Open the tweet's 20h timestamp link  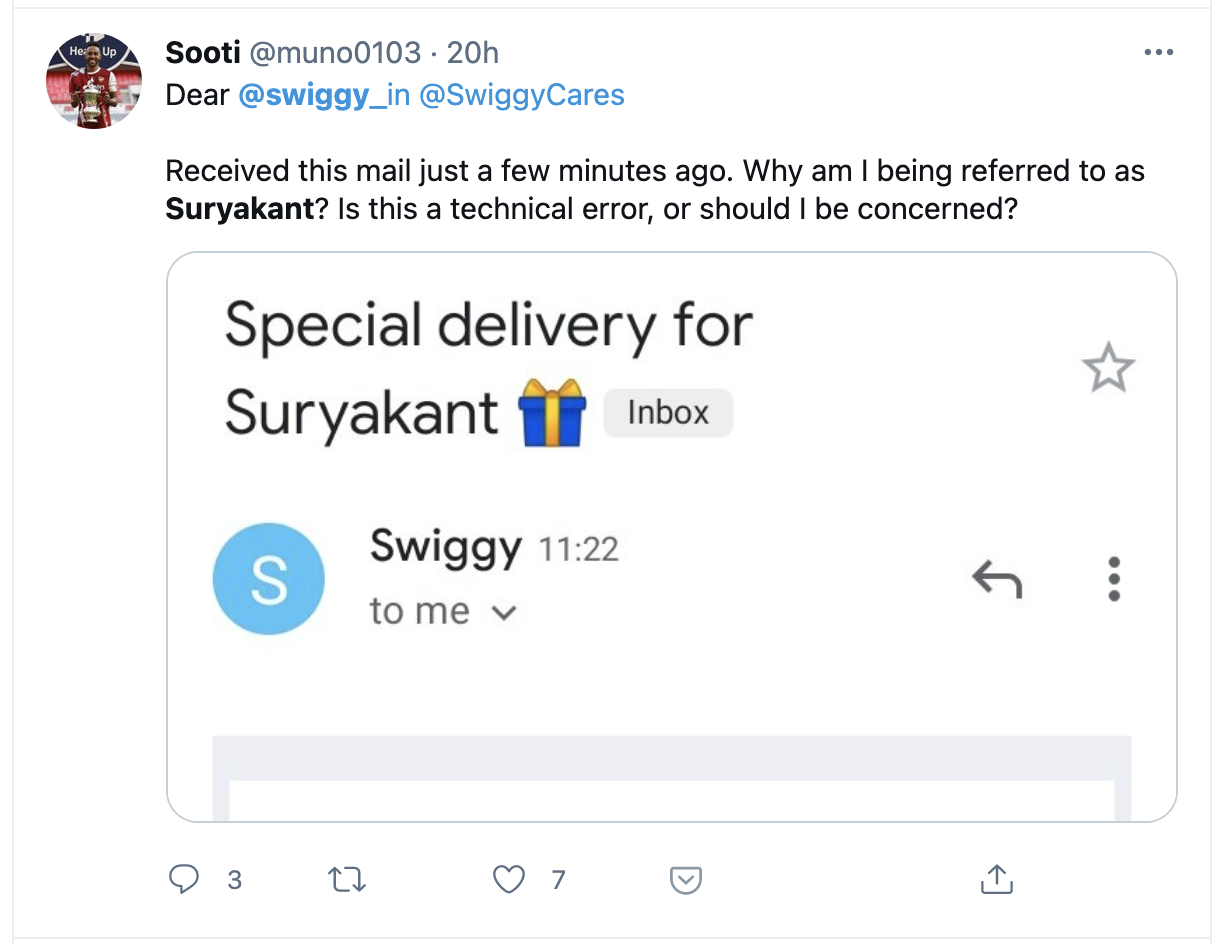[x=472, y=52]
